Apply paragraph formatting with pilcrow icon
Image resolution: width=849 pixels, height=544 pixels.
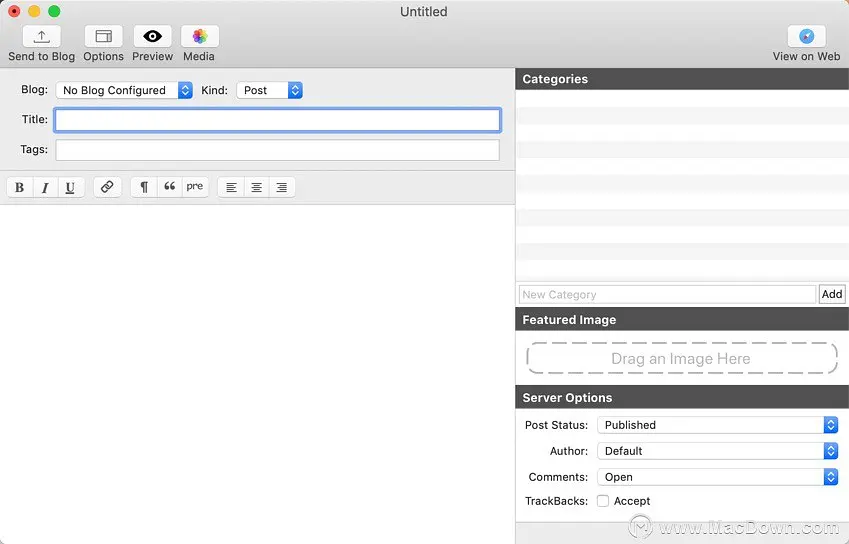pos(144,187)
